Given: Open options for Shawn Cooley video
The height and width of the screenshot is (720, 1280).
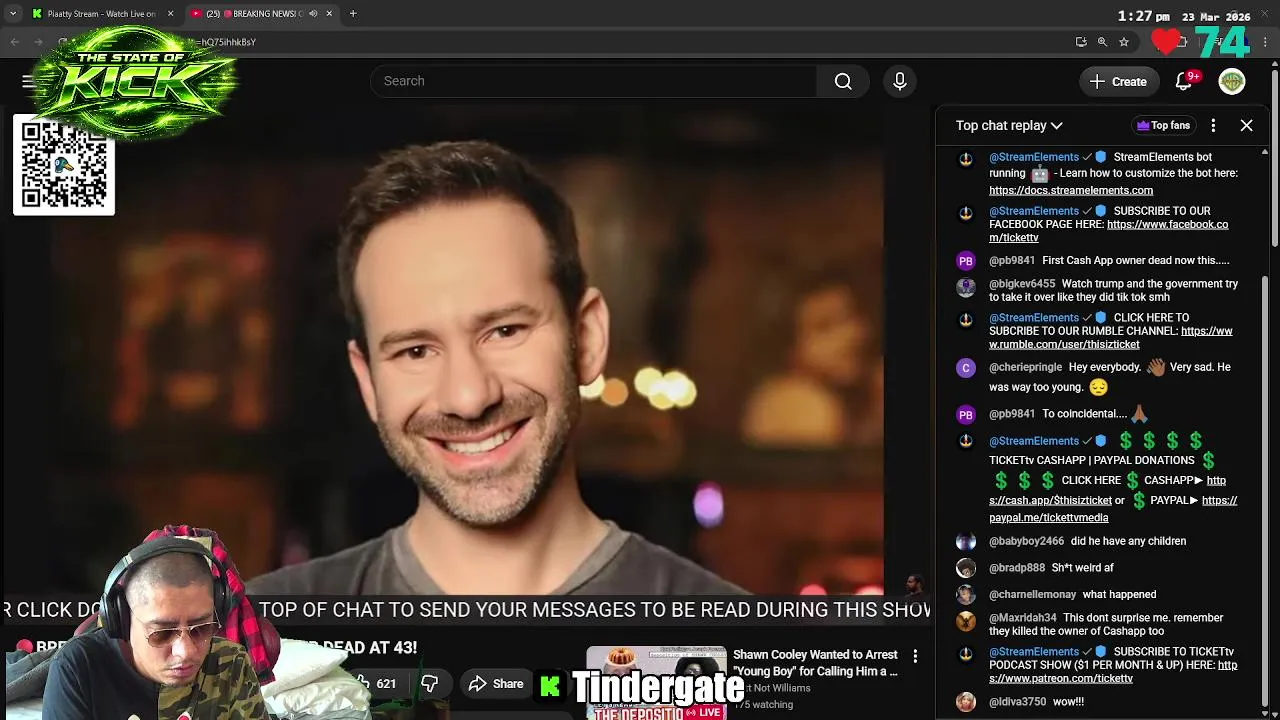Looking at the screenshot, I should coord(915,657).
